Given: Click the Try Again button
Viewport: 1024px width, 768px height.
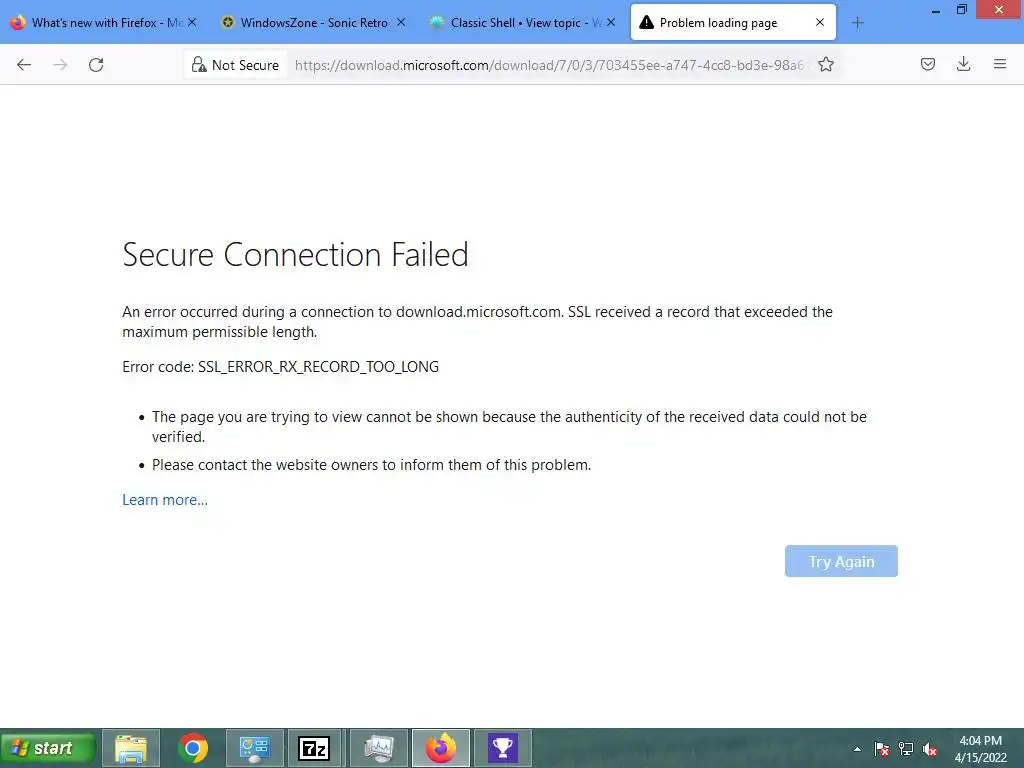Looking at the screenshot, I should click(x=841, y=561).
